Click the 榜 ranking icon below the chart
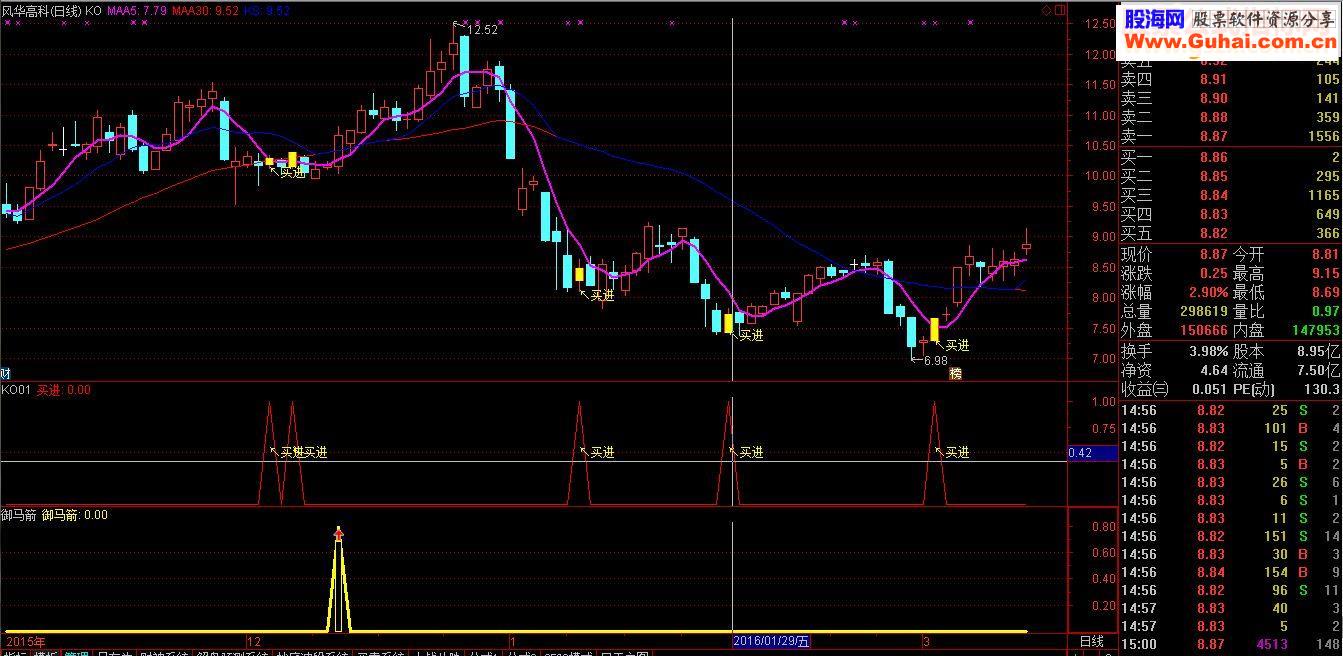The image size is (1343, 656). pyautogui.click(x=955, y=374)
